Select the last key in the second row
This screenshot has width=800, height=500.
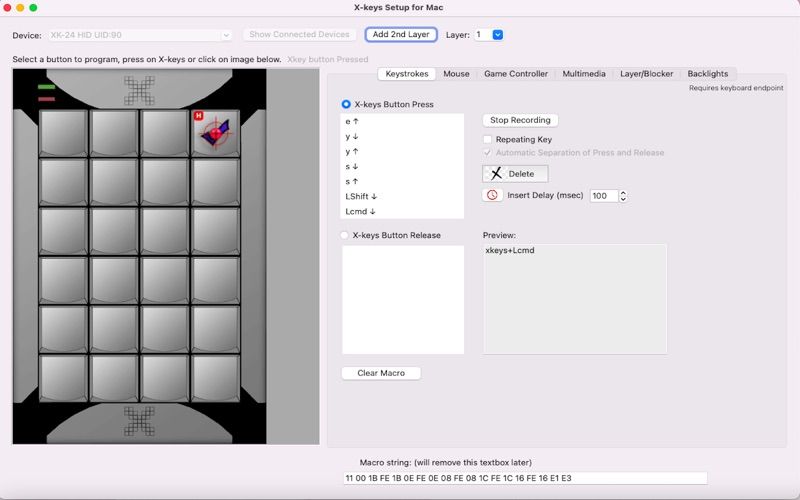(x=215, y=182)
